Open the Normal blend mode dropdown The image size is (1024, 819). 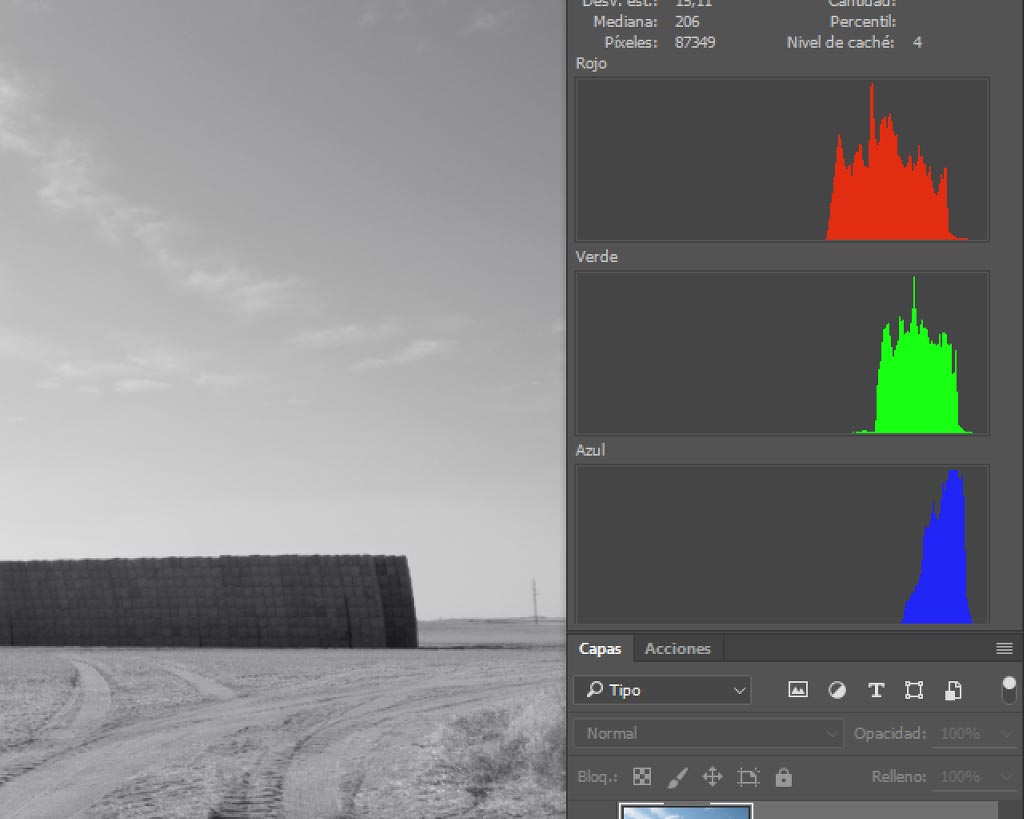[x=708, y=733]
